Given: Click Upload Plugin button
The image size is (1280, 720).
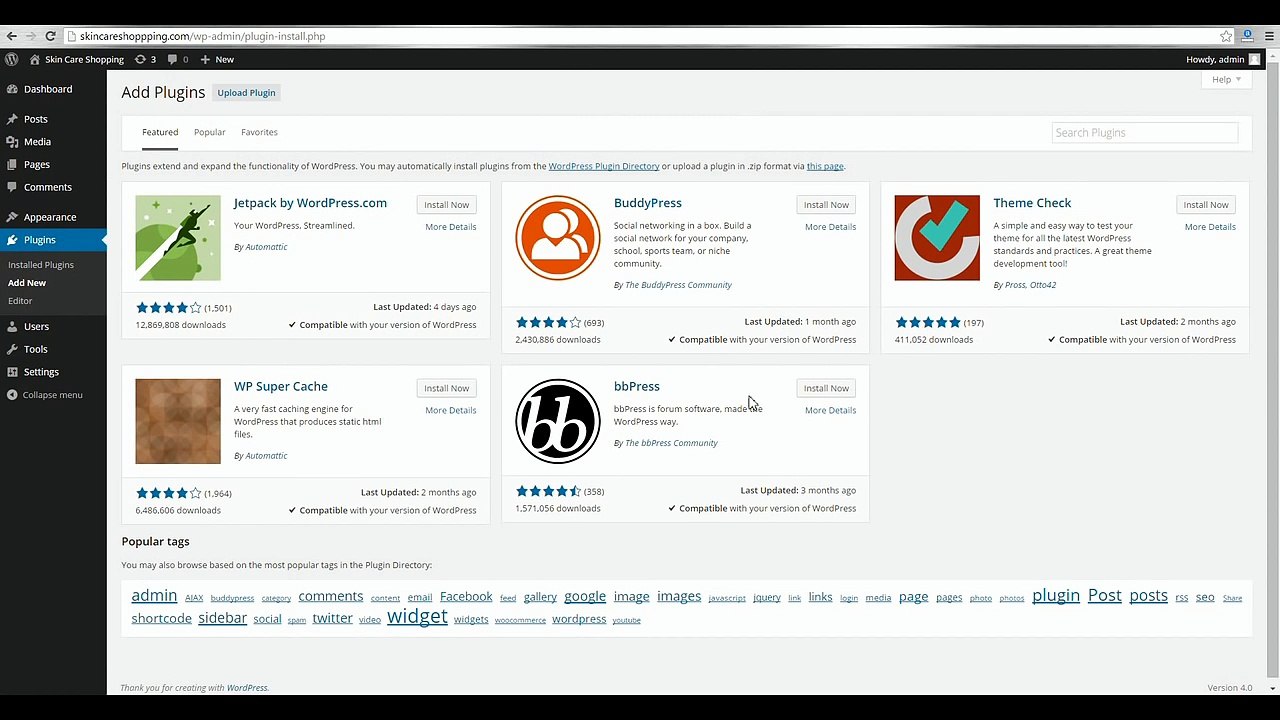Looking at the screenshot, I should coord(246,93).
